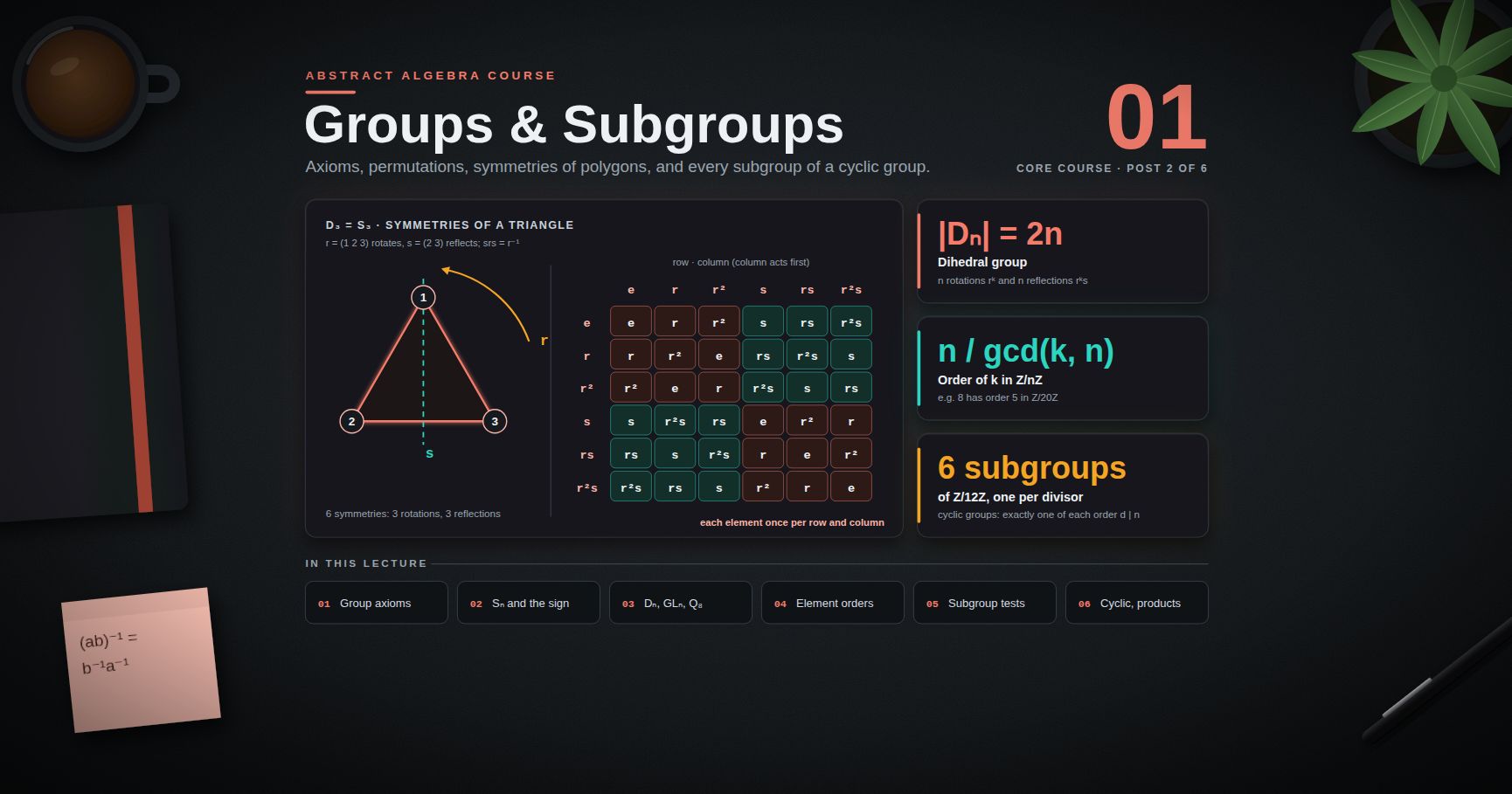The image size is (1512, 794).
Task: Click '6 symmetries: 3 rotations, 3 reflections' caption
Action: point(413,514)
